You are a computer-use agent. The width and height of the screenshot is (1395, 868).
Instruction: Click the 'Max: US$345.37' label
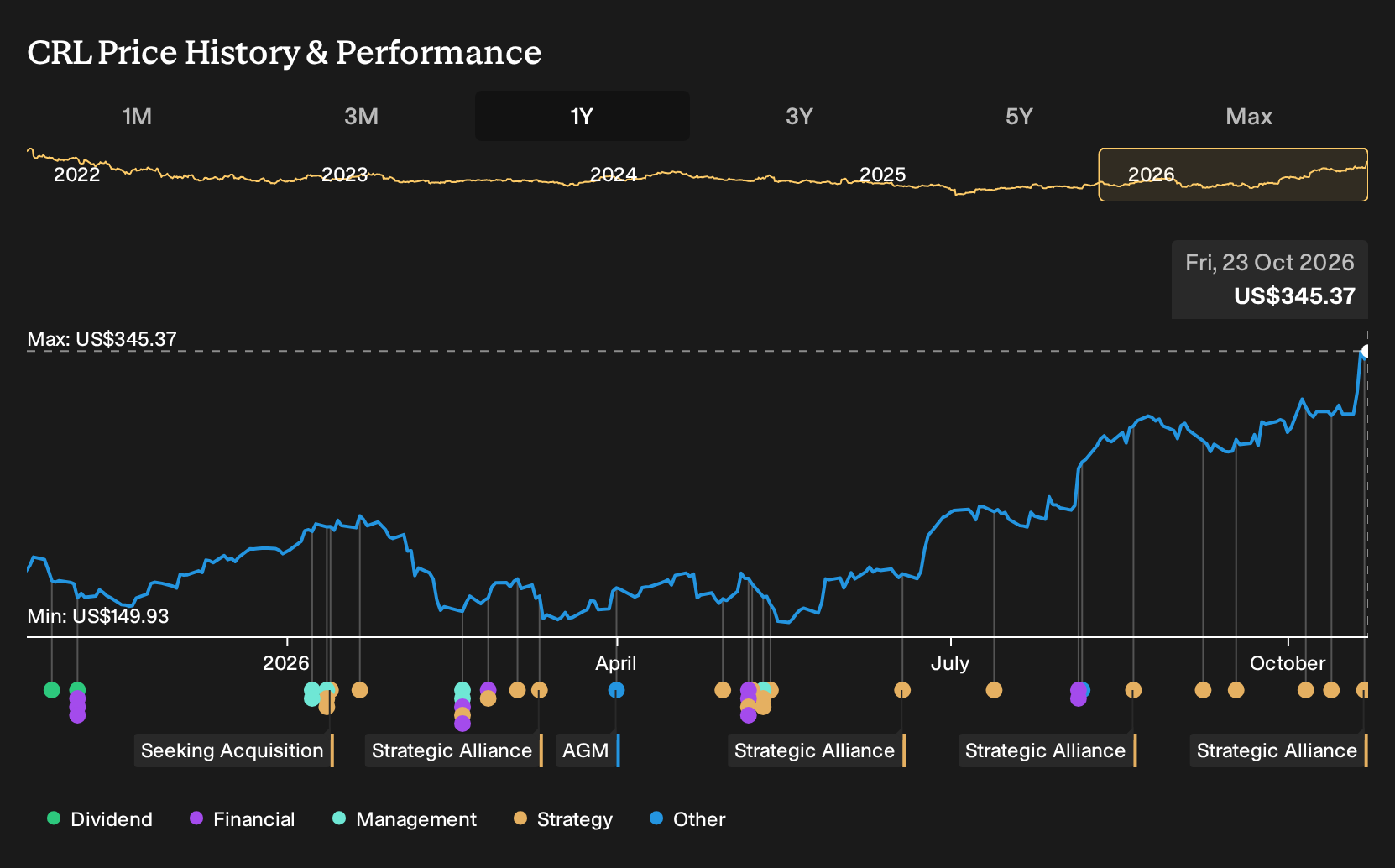point(102,339)
